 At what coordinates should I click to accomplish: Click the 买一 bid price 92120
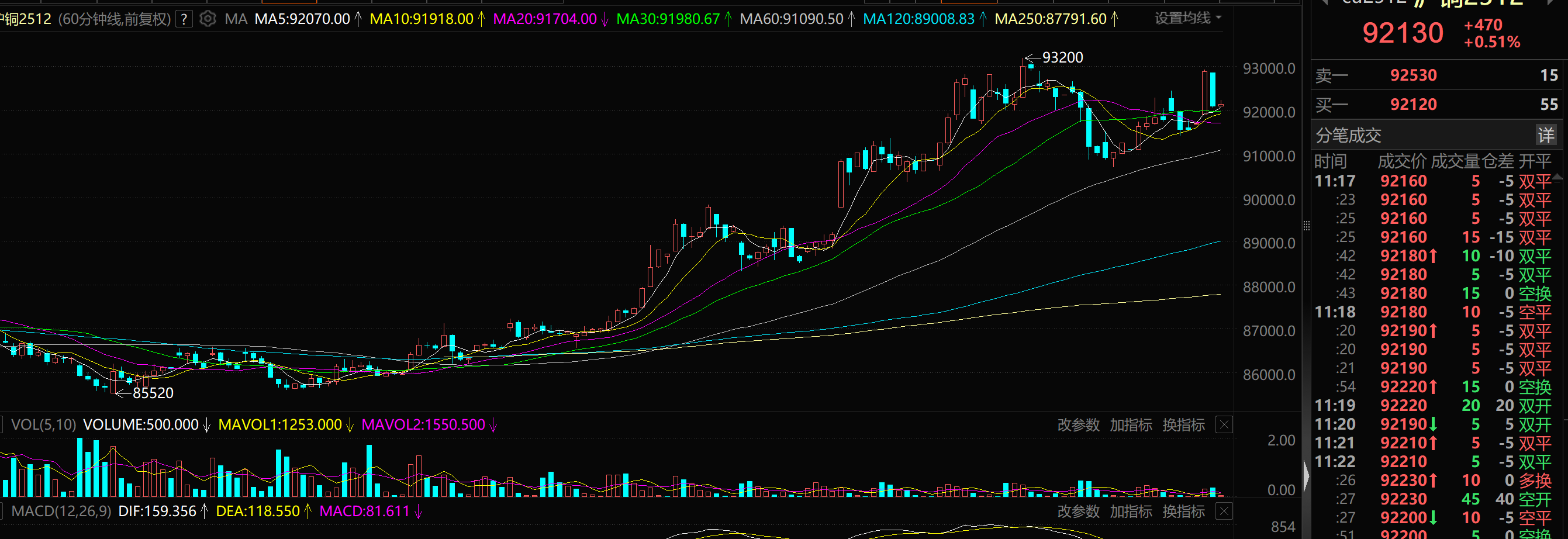1413,105
